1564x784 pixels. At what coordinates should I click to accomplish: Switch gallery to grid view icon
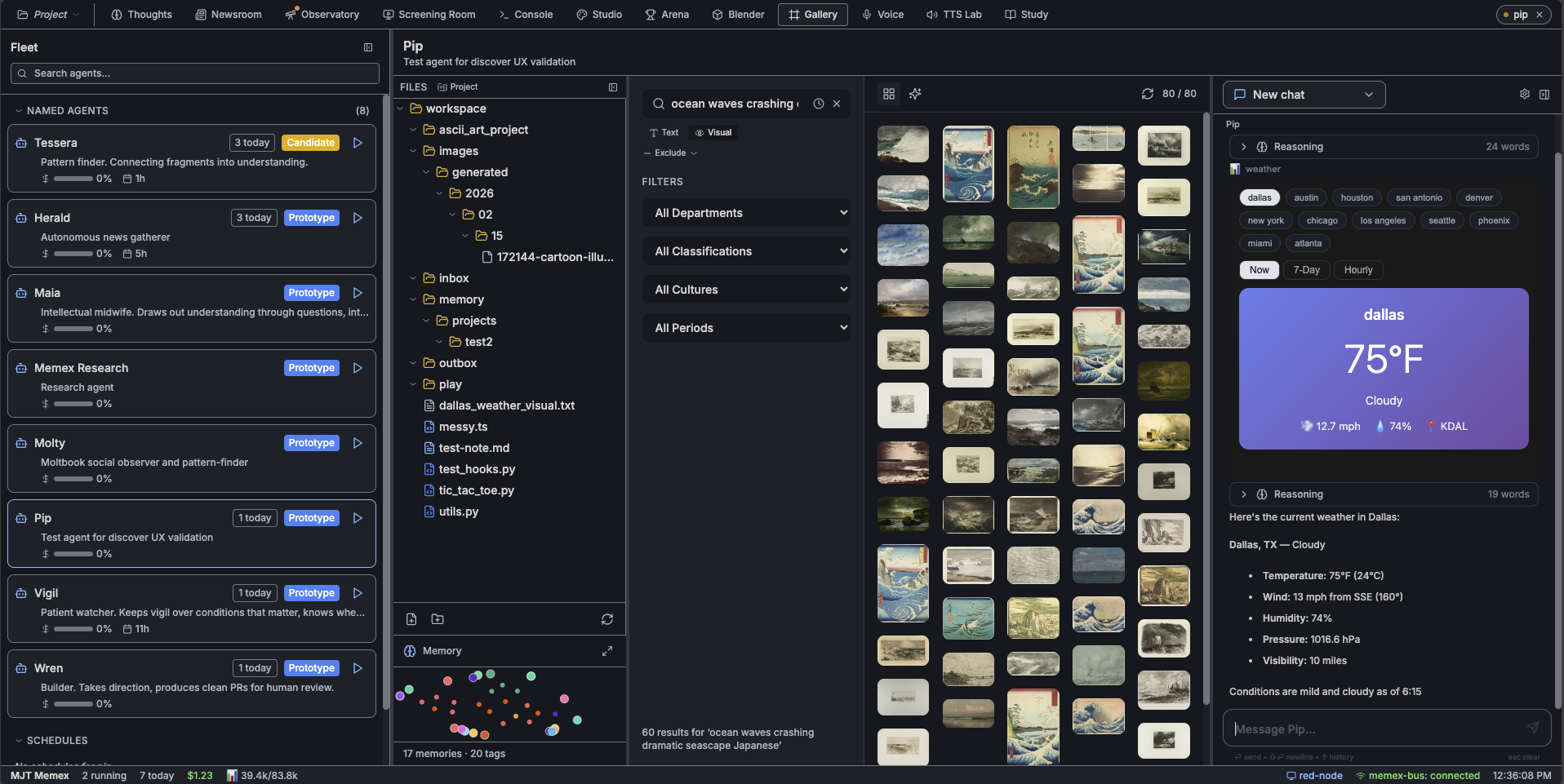[x=889, y=94]
